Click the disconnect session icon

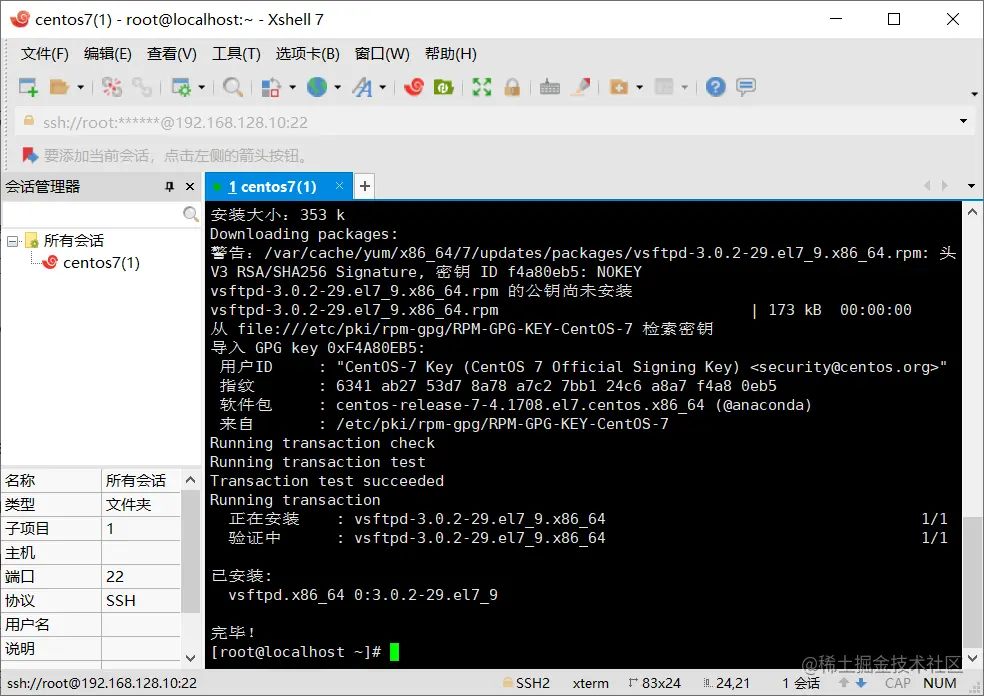pos(112,87)
